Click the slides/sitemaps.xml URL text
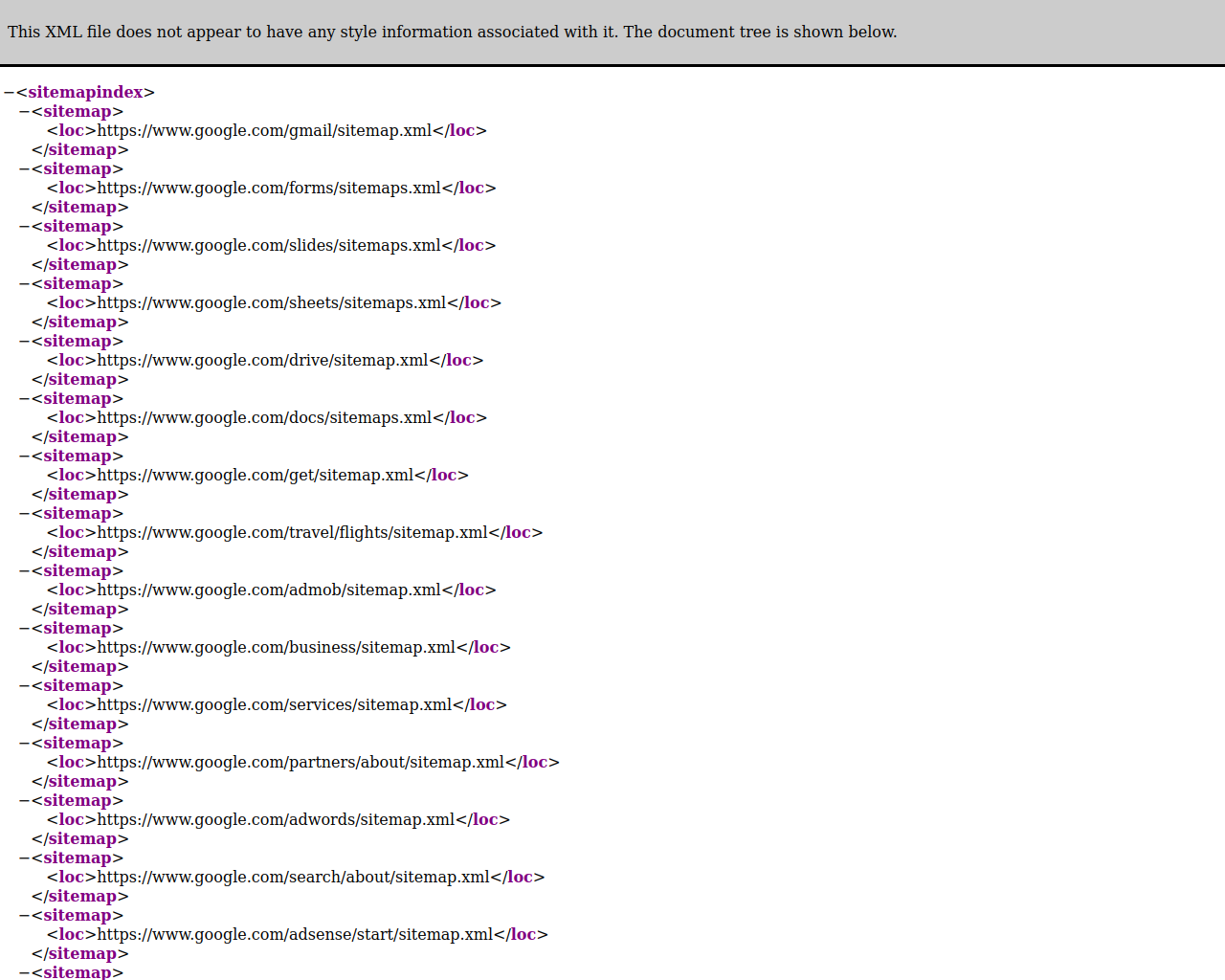 (269, 246)
